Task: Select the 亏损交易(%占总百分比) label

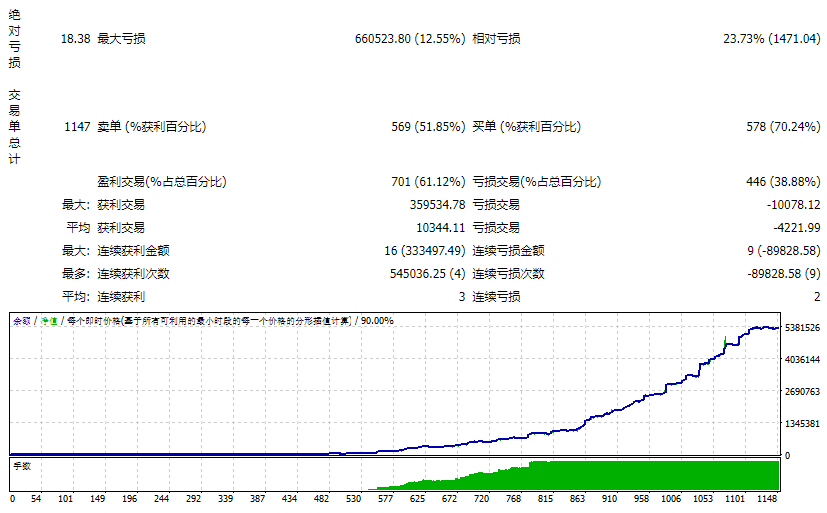Action: 536,182
